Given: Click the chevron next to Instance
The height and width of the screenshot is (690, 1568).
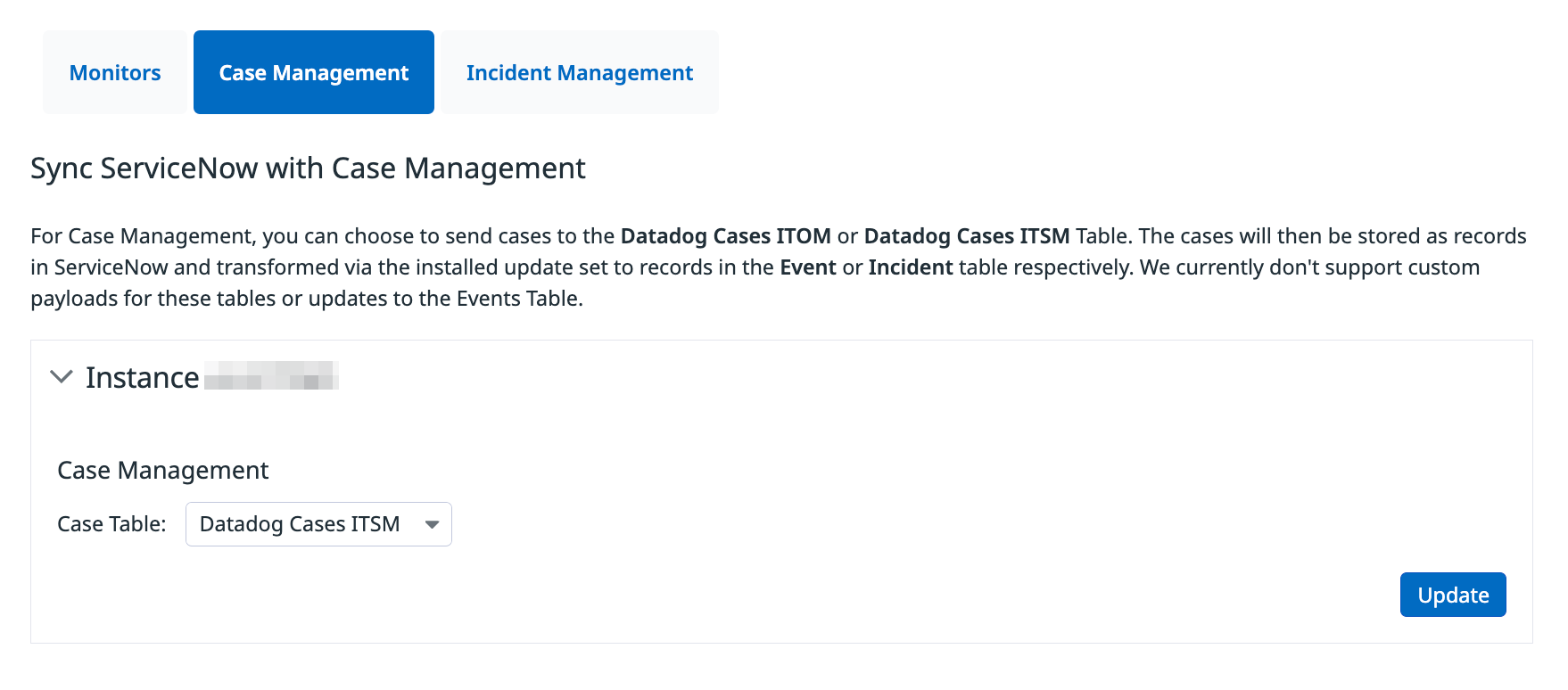Looking at the screenshot, I should point(62,377).
